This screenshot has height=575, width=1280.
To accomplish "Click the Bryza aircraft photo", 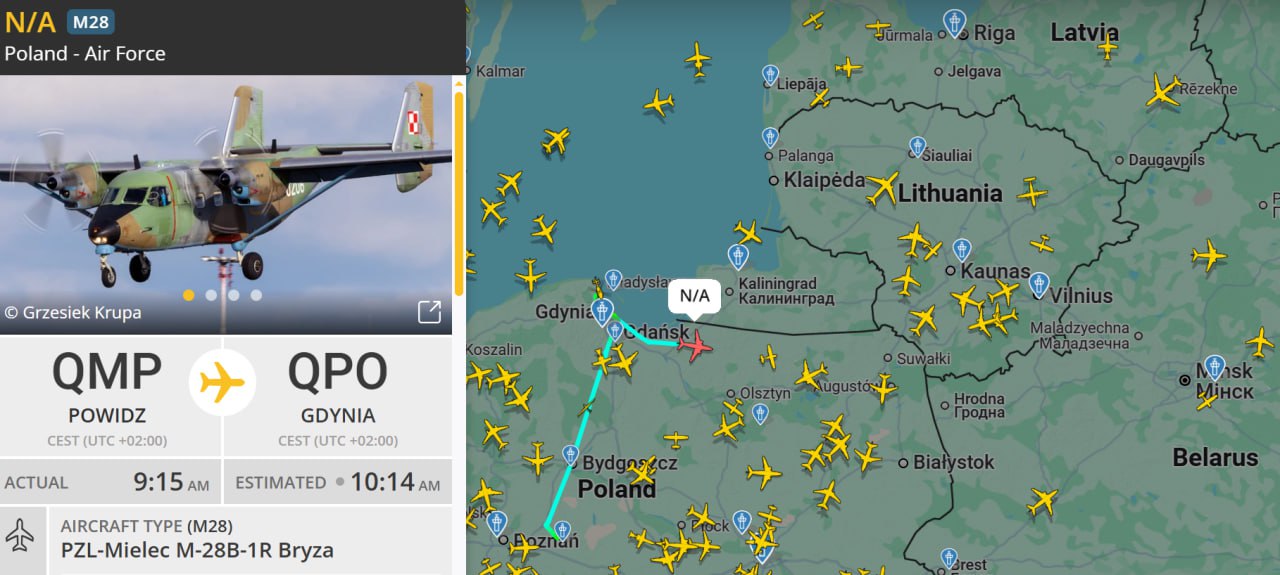I will (226, 205).
